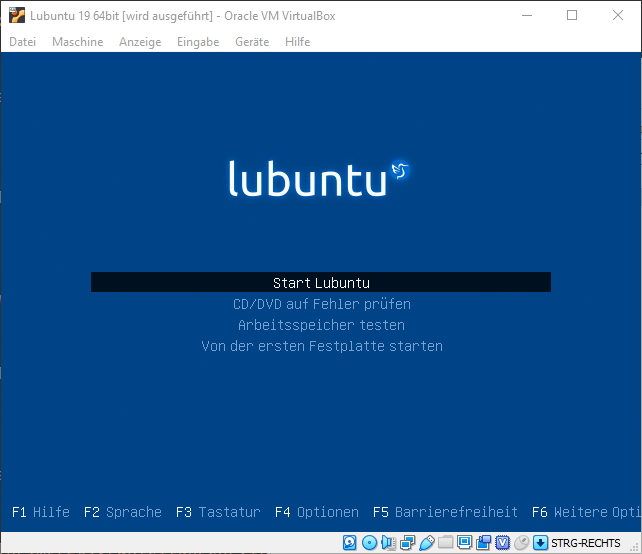
Task: Click F4 Optionen option
Action: 316,512
